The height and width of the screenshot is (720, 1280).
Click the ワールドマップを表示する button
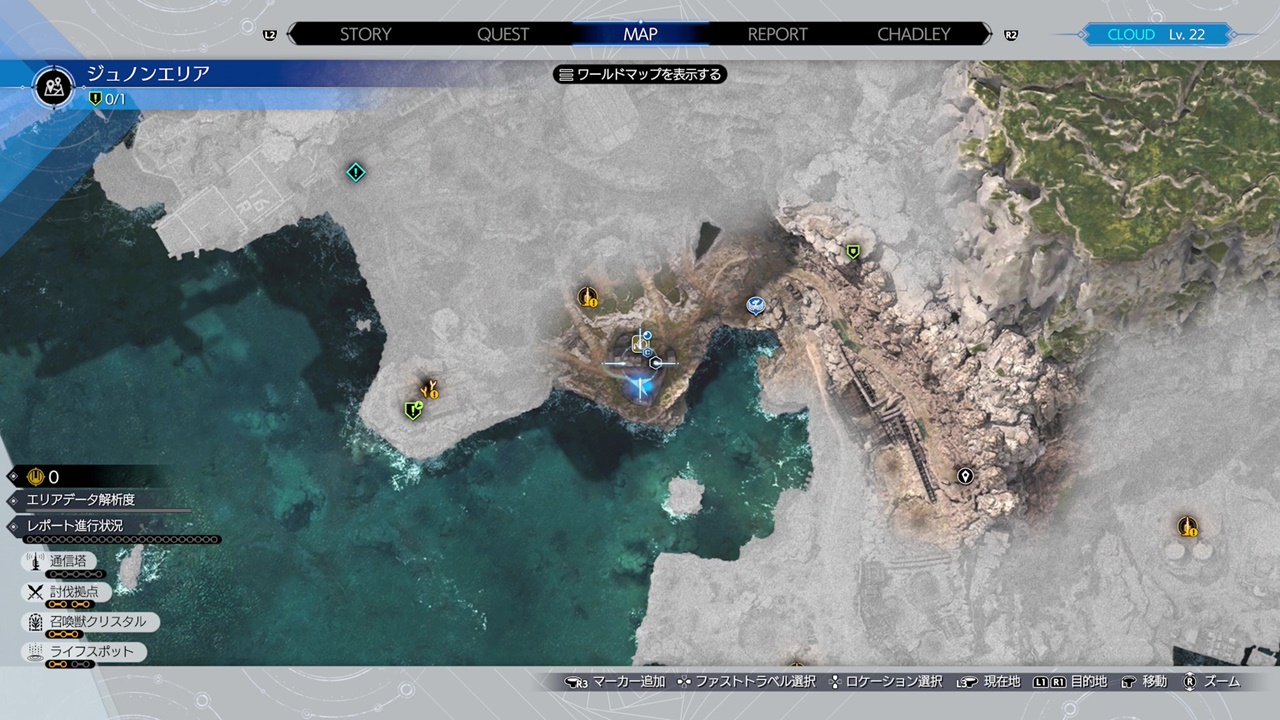pyautogui.click(x=640, y=74)
